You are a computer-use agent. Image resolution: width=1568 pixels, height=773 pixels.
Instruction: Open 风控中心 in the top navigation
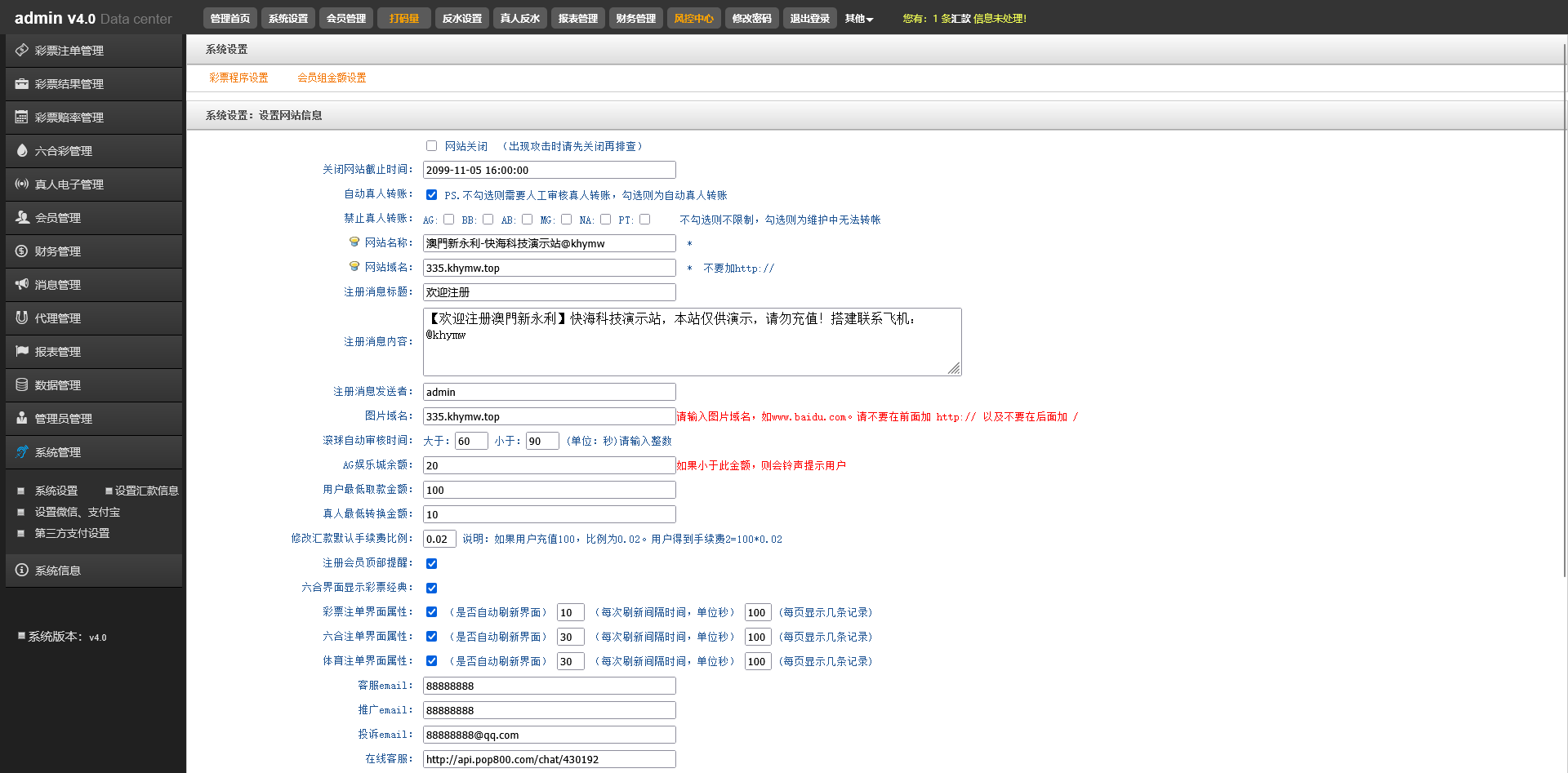pyautogui.click(x=693, y=19)
